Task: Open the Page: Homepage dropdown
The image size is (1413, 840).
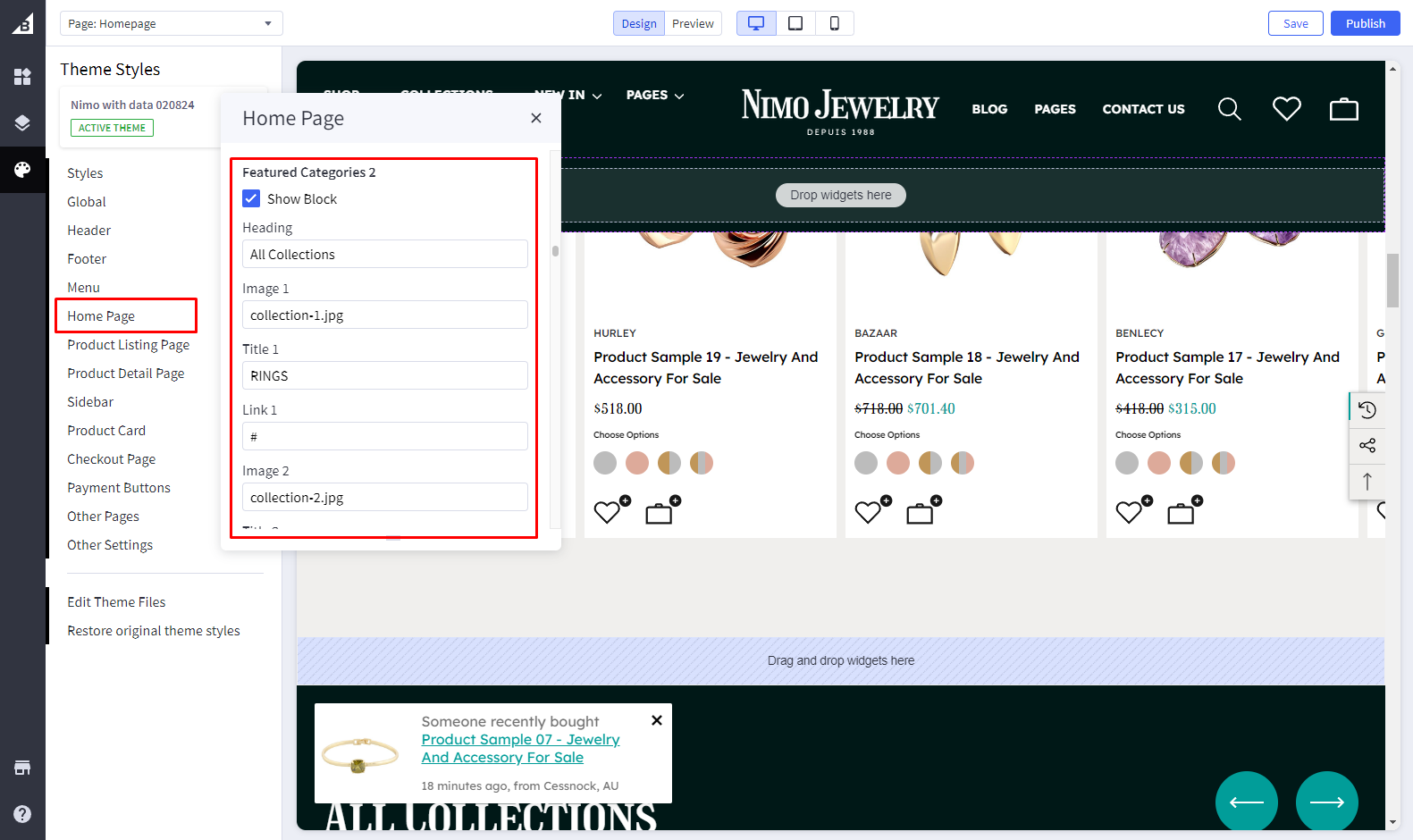Action: (171, 23)
